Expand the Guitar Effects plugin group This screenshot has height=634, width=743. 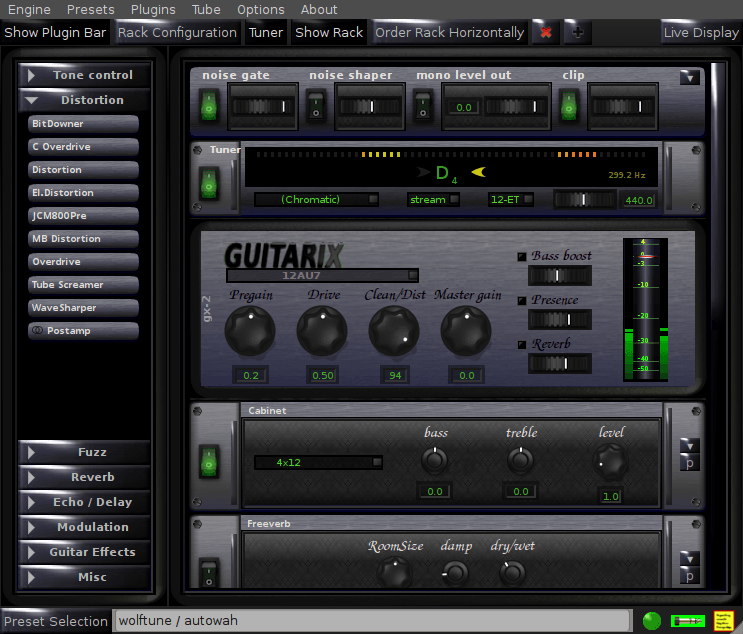(x=84, y=552)
